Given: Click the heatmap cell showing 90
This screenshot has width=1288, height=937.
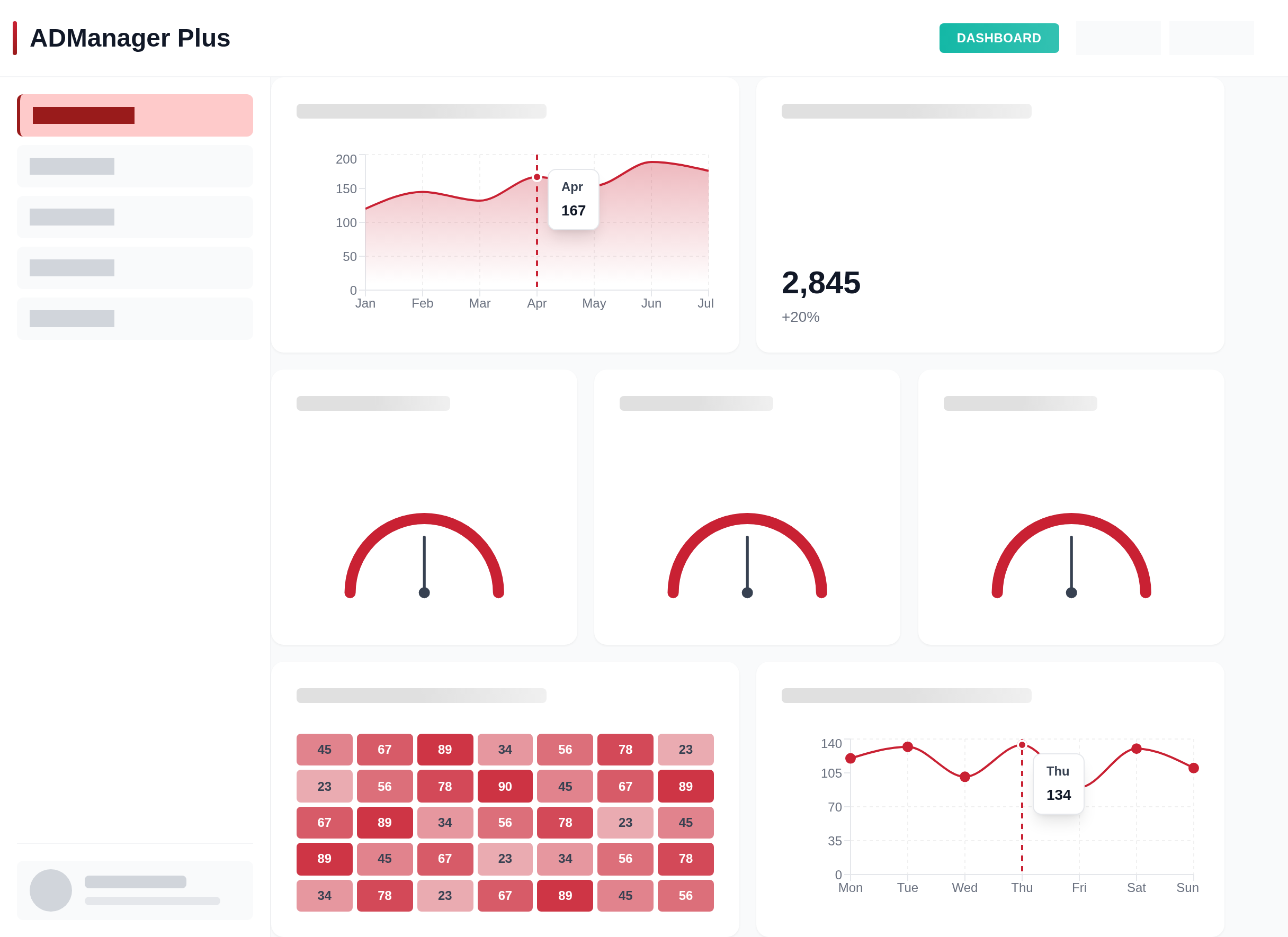Looking at the screenshot, I should point(505,786).
